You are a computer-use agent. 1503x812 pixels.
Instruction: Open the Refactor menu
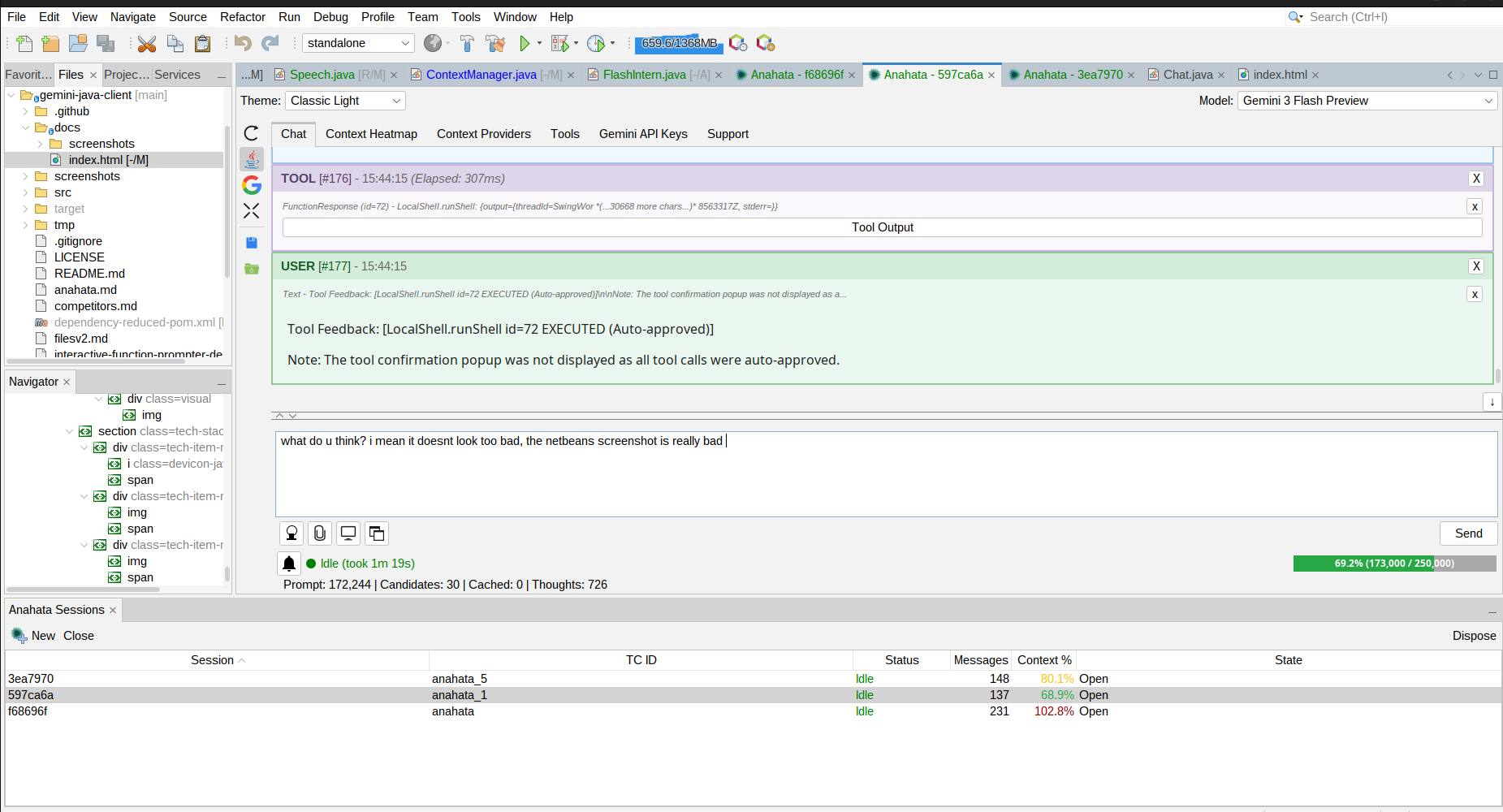[x=242, y=17]
